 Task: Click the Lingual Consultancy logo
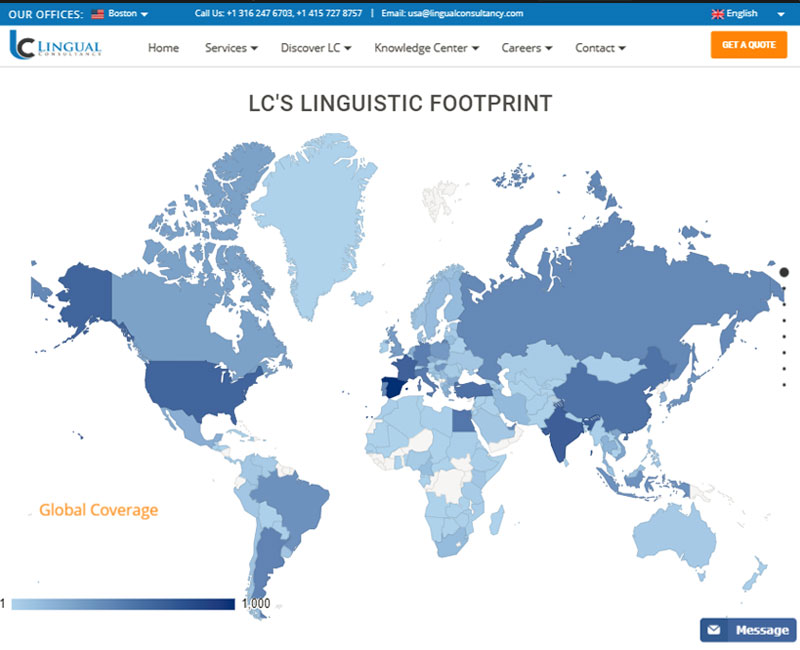pos(57,46)
